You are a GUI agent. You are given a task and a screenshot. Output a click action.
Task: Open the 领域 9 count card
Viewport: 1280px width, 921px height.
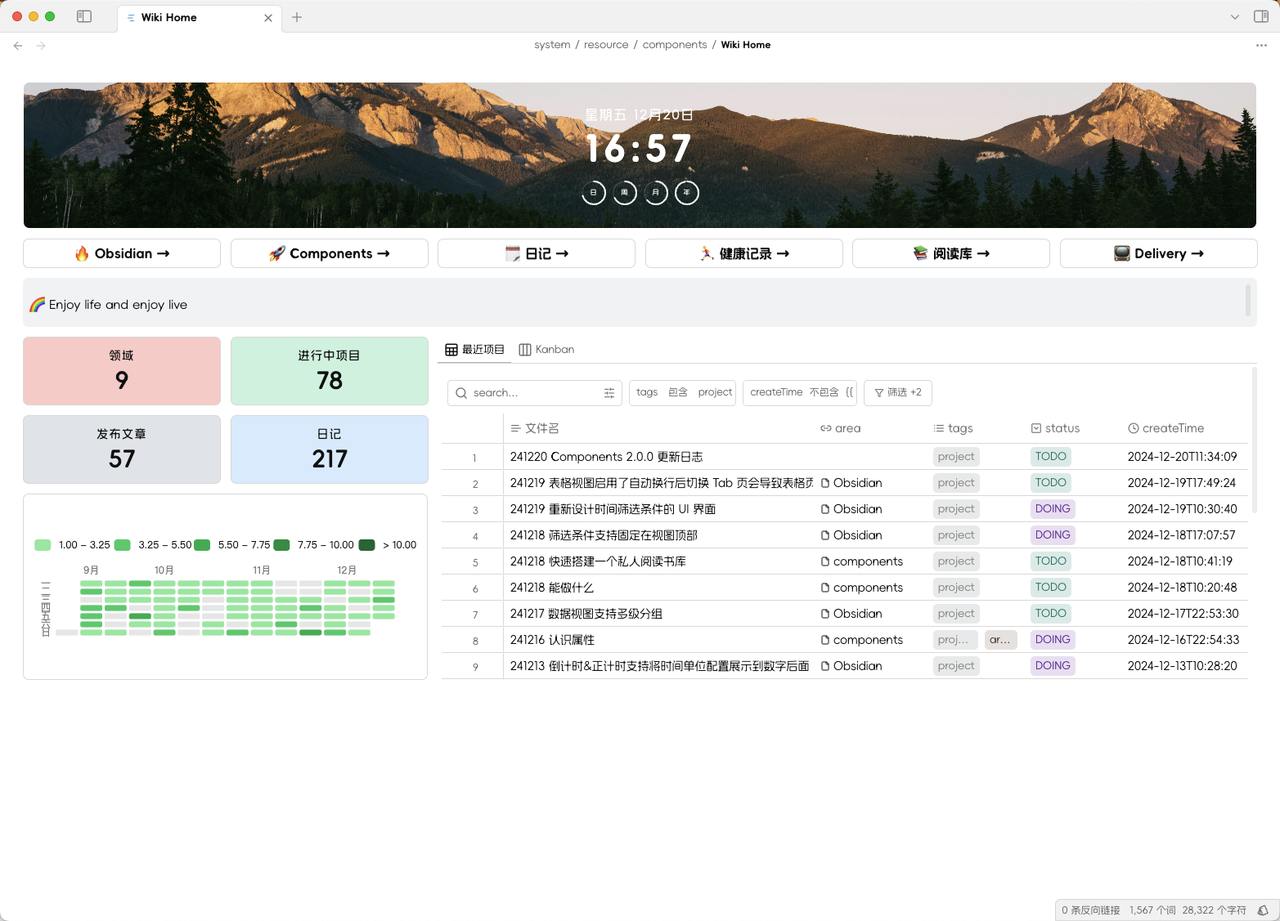pyautogui.click(x=122, y=371)
